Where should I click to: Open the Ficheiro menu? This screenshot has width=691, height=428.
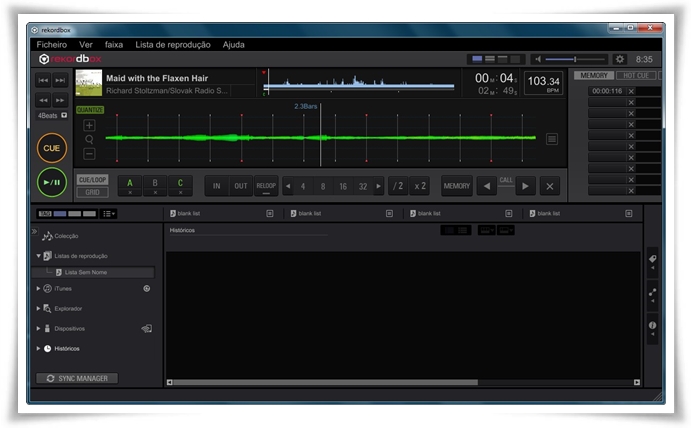pyautogui.click(x=52, y=45)
